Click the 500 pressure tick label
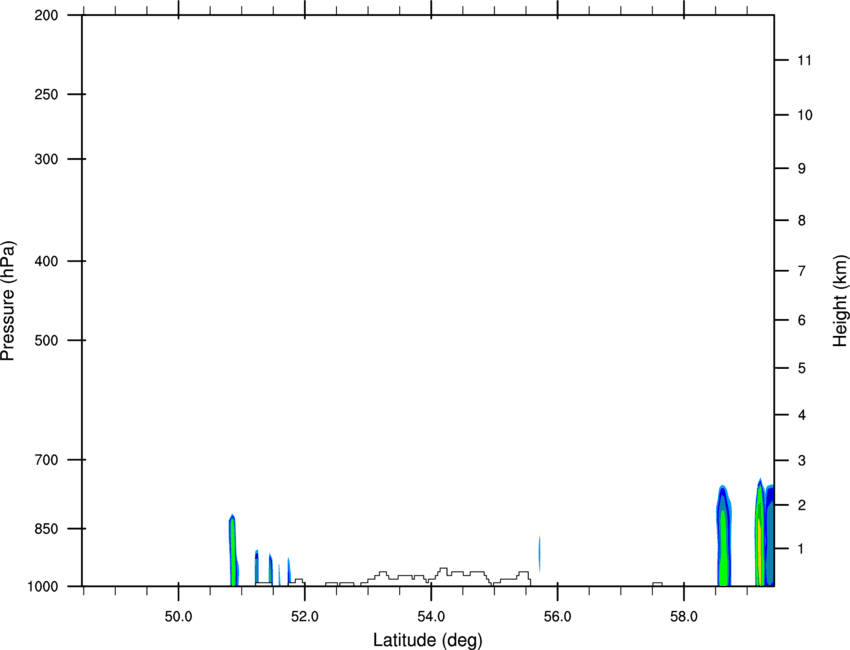 46,340
